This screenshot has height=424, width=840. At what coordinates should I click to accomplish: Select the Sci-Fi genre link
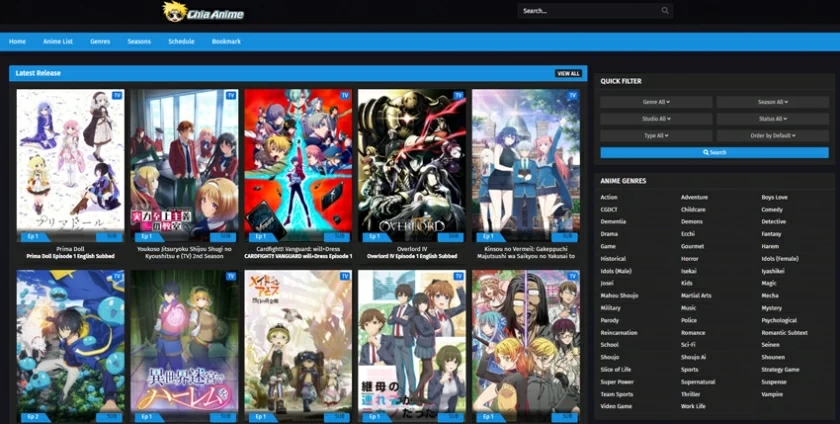coord(688,345)
